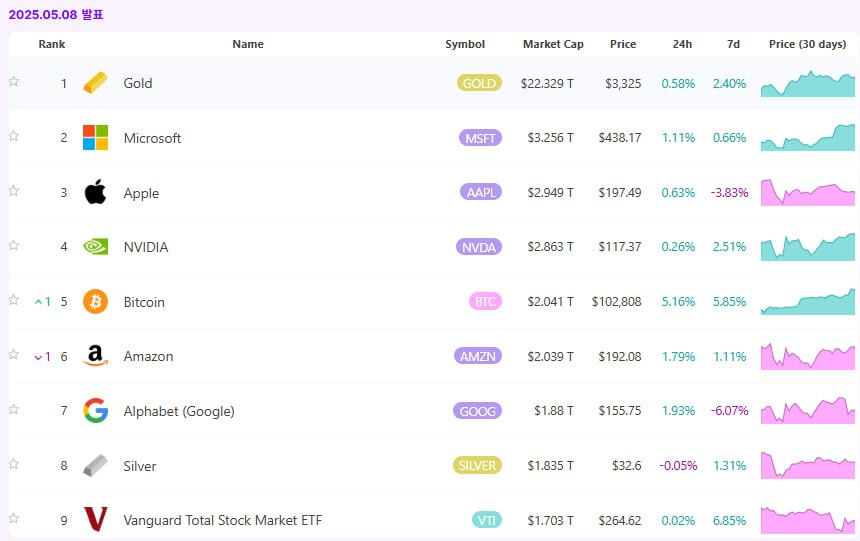Open the Gold asset link
This screenshot has height=541, width=860.
pos(138,83)
